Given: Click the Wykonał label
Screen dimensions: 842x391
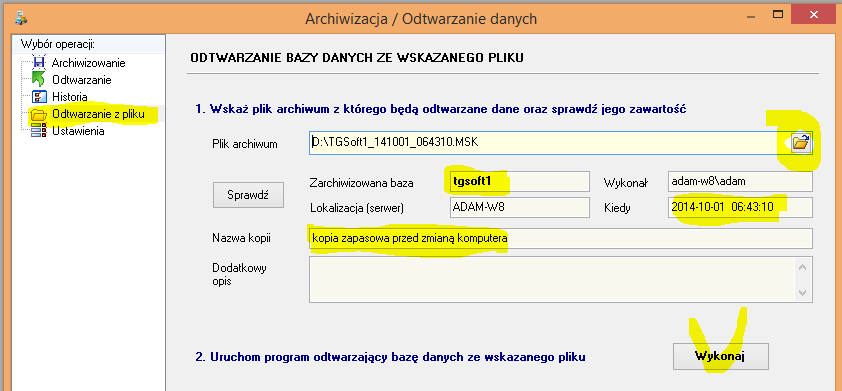Looking at the screenshot, I should 626,183.
